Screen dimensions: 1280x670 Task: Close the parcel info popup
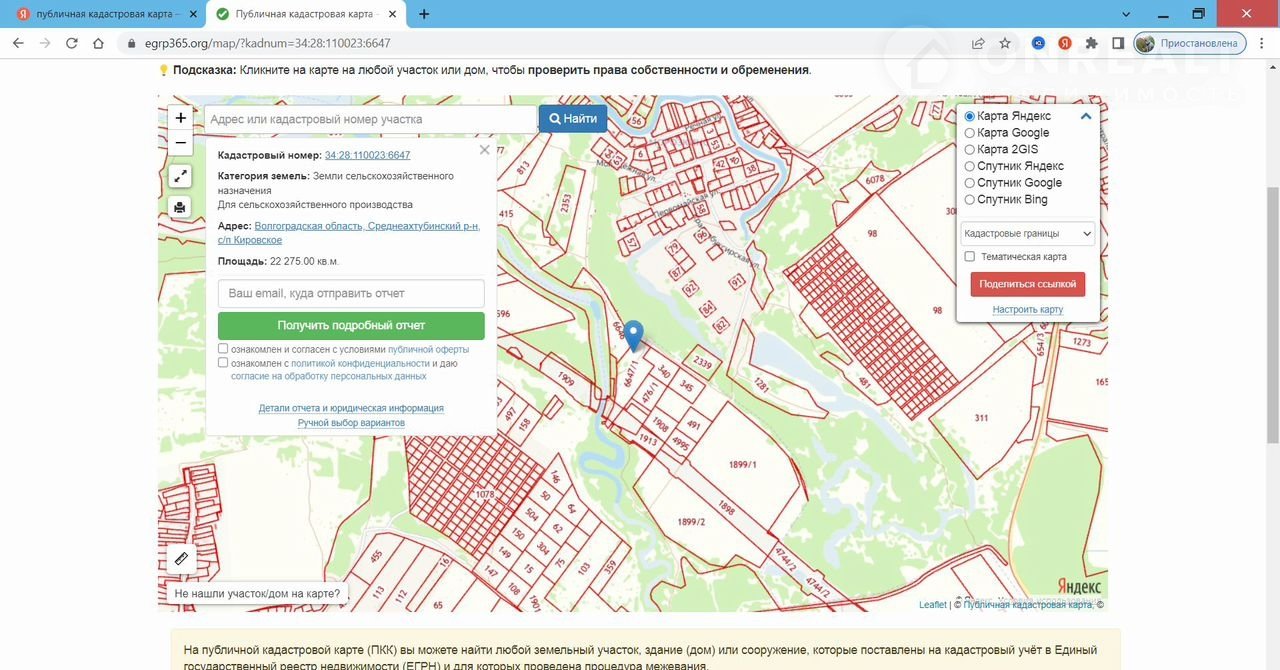tap(484, 150)
